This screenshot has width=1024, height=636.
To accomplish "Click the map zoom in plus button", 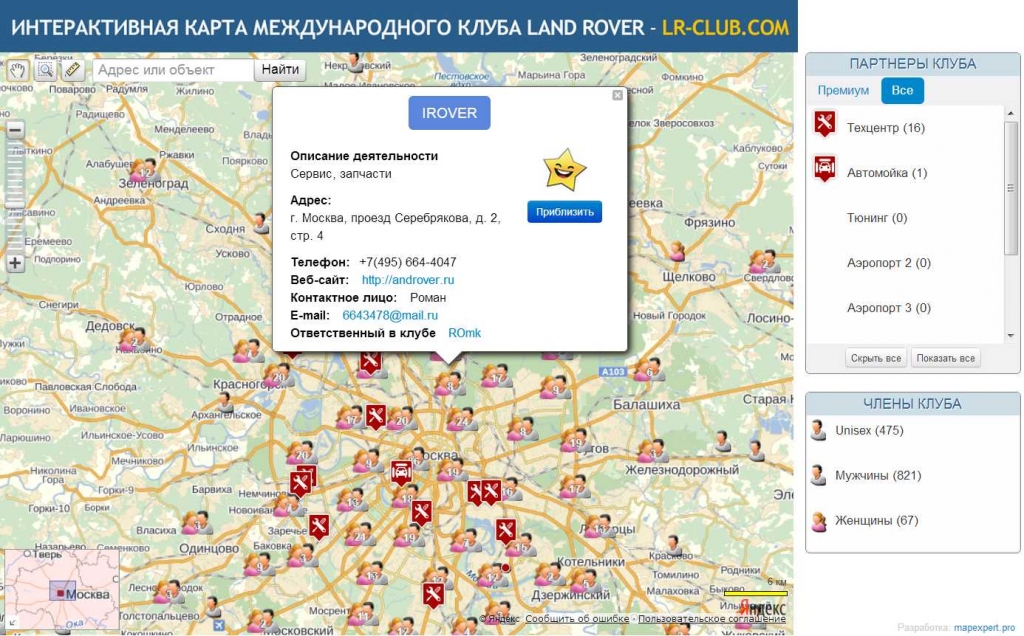I will [x=15, y=264].
